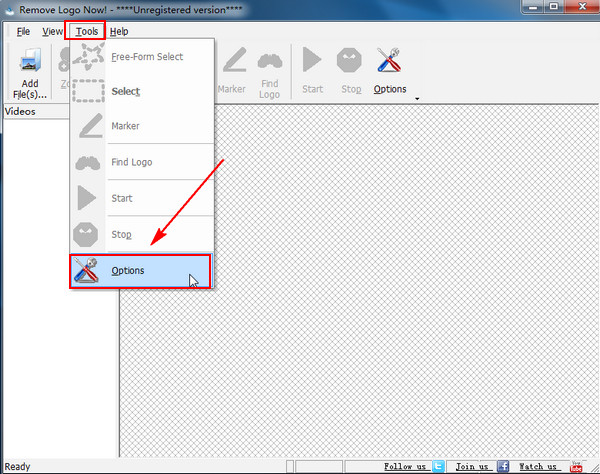Viewport: 600px width, 474px height.
Task: Choose Stop in the Tools menu
Action: (142, 234)
